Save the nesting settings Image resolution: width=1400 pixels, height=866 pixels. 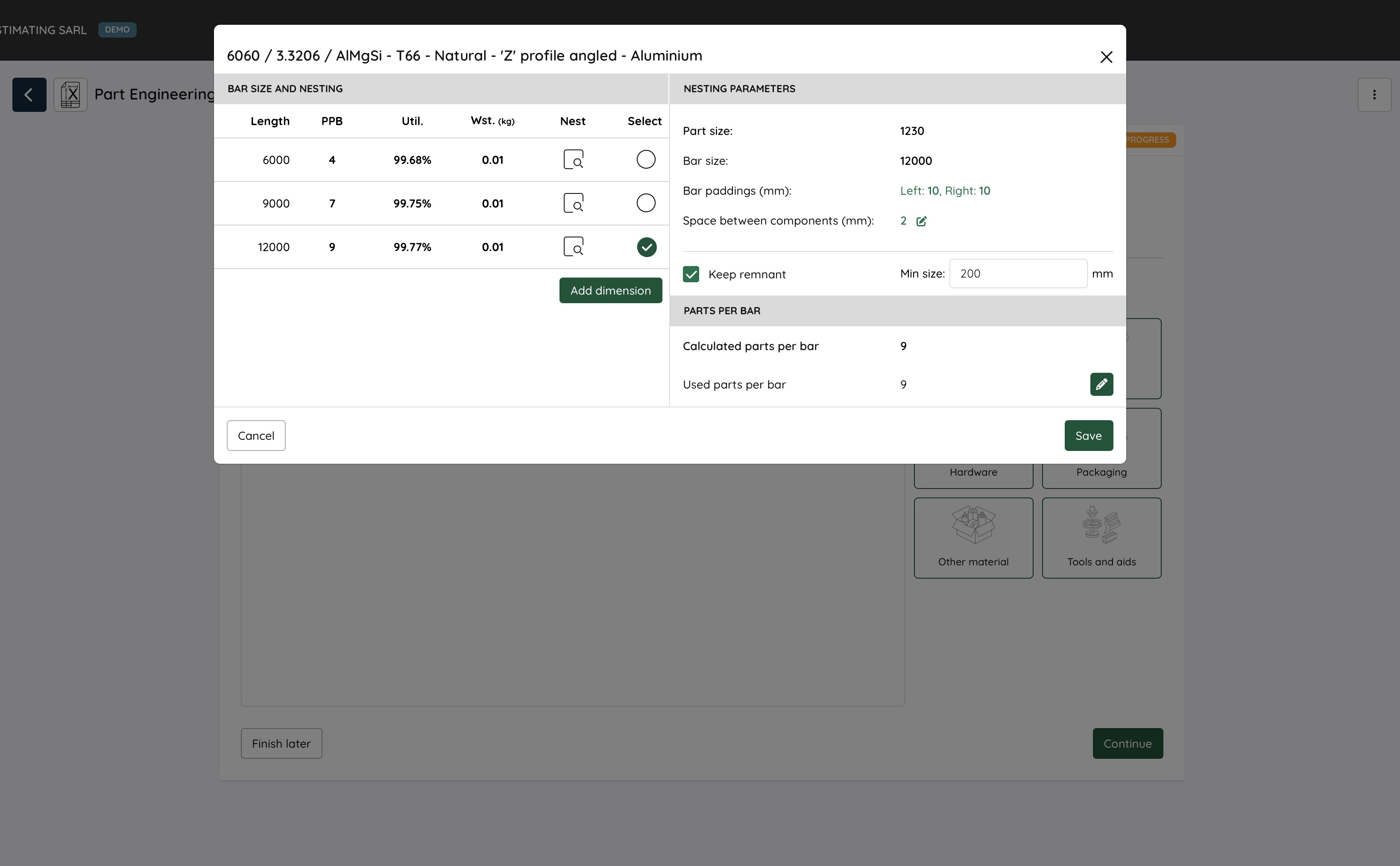click(1088, 436)
